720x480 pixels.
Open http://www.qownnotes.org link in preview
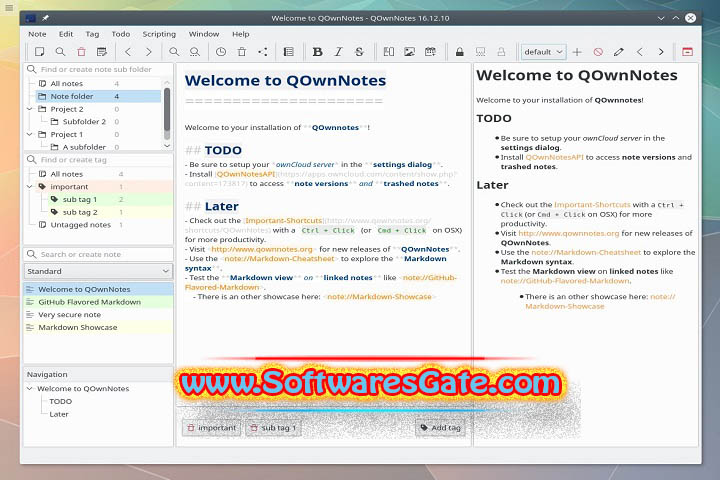pos(569,233)
